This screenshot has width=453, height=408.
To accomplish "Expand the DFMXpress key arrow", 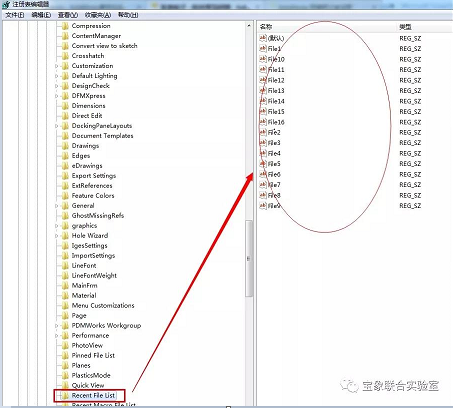I will [x=56, y=96].
